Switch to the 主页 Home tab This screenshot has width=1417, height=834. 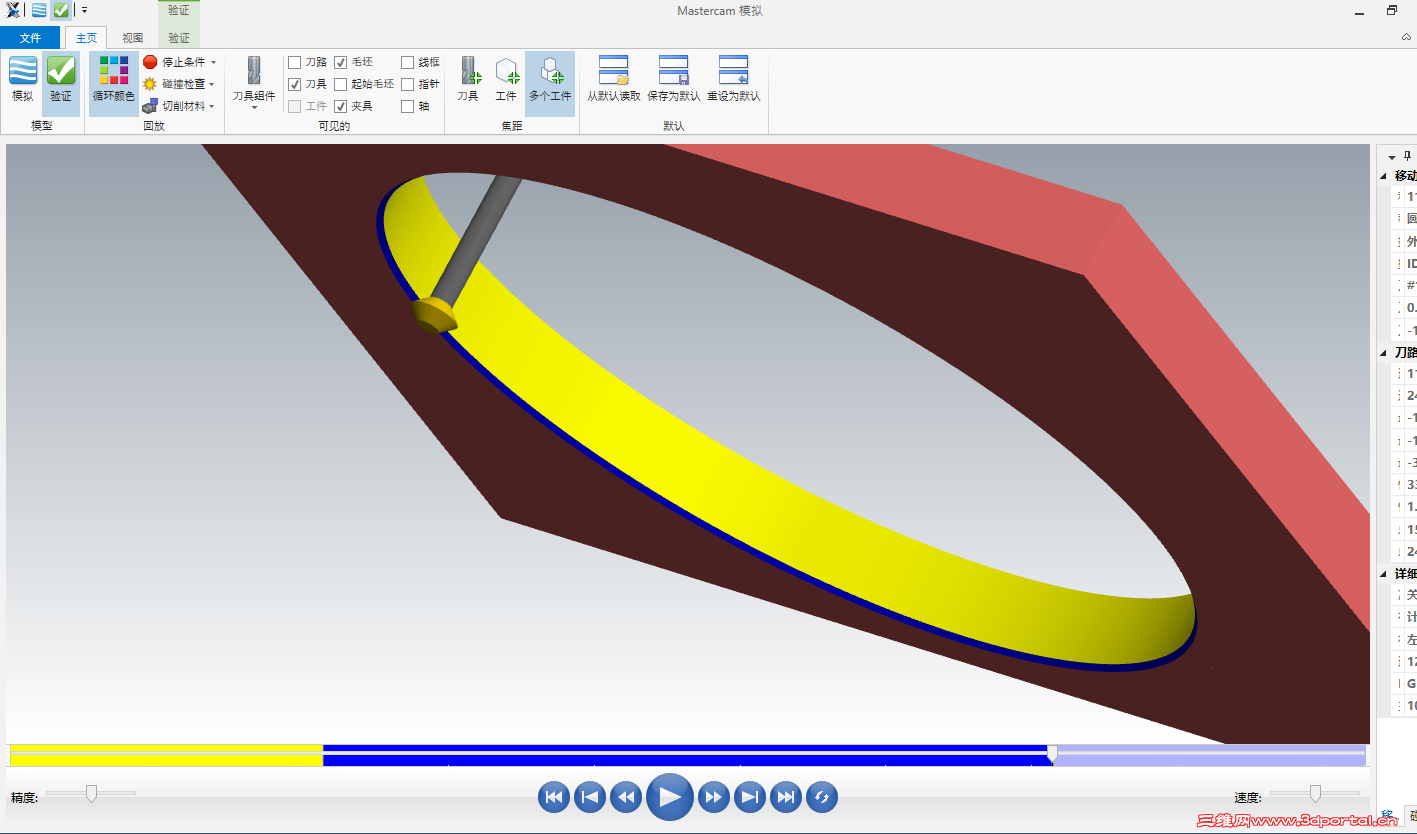pos(87,38)
